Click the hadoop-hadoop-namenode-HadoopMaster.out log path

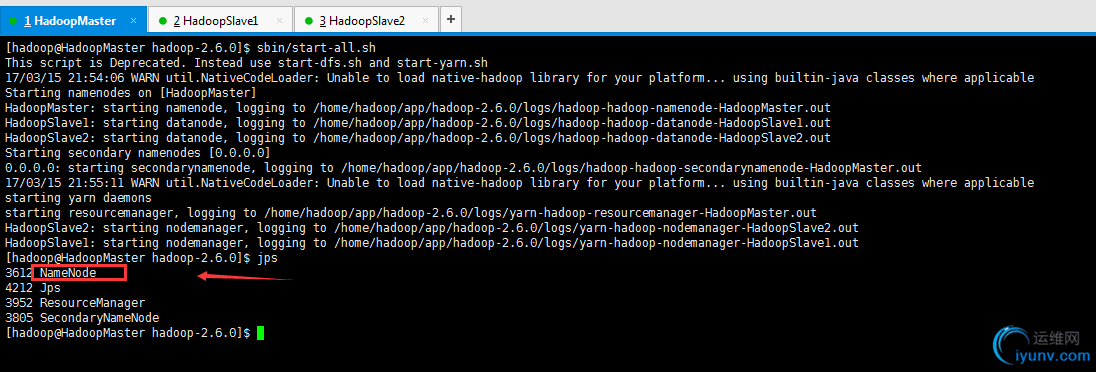pyautogui.click(x=572, y=108)
